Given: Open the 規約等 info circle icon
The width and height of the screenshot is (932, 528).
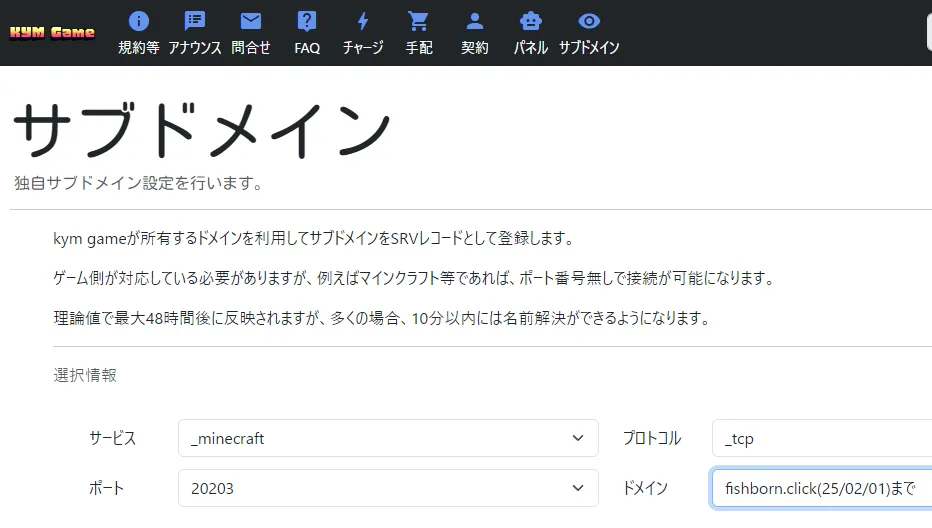Looking at the screenshot, I should 139,21.
